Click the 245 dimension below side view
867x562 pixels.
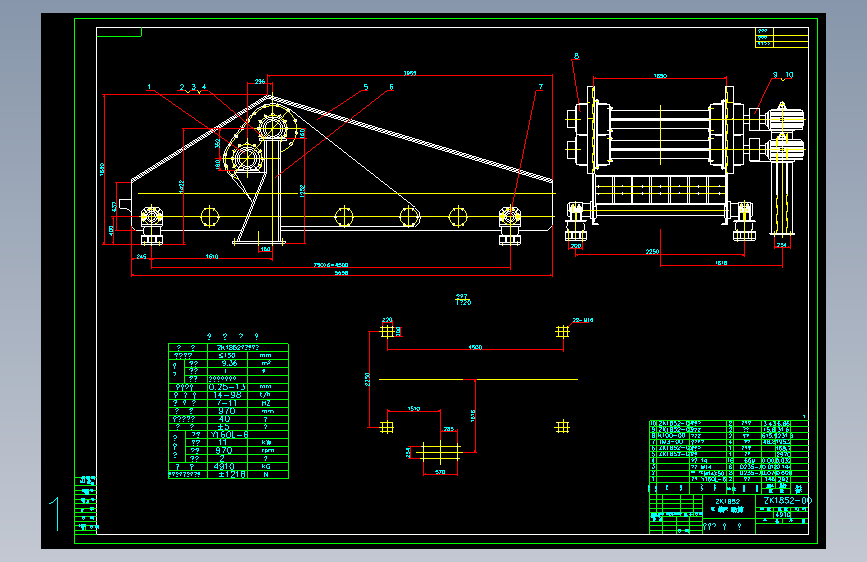coord(141,257)
